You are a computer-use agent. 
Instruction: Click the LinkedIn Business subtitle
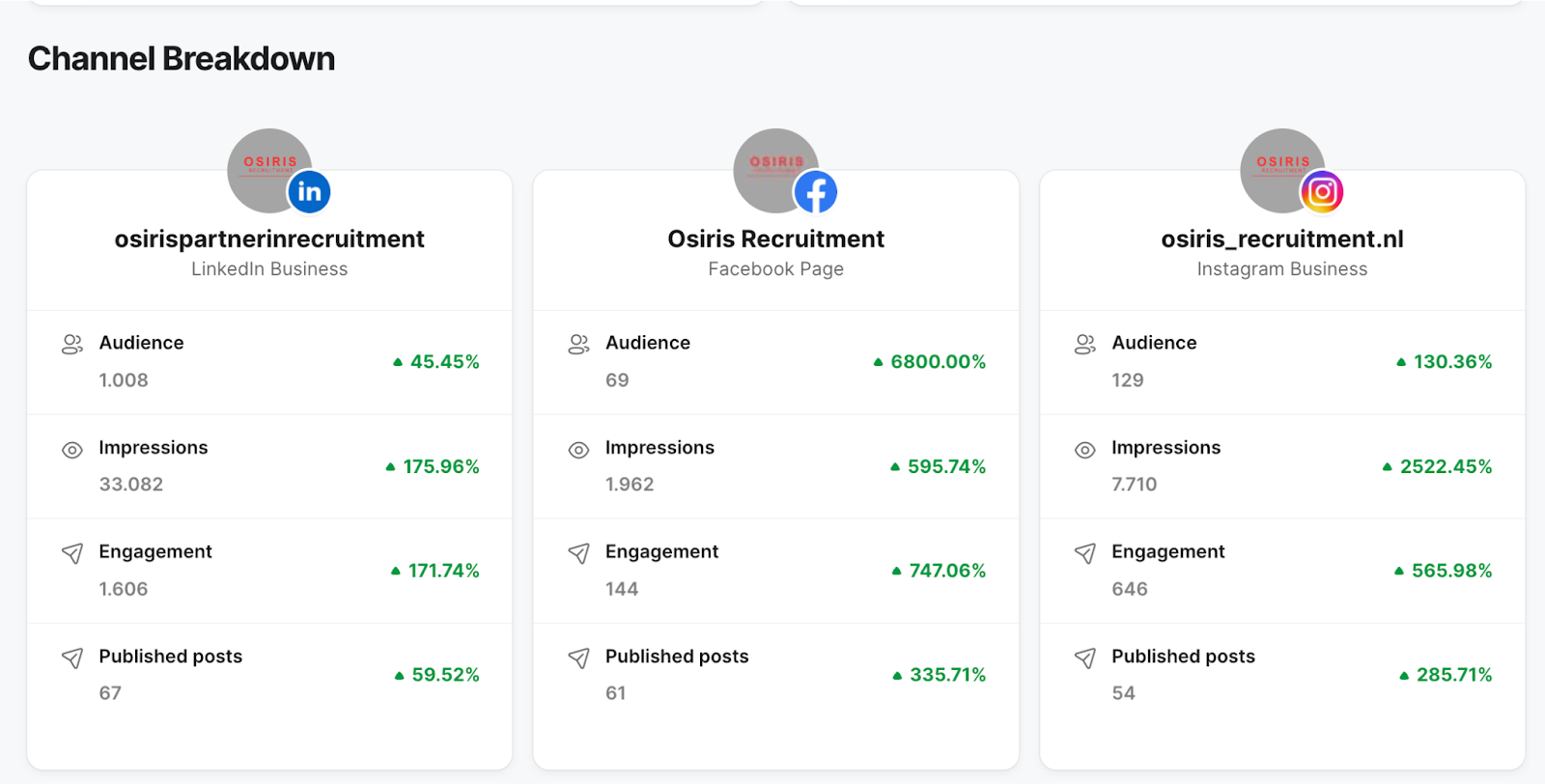tap(269, 269)
